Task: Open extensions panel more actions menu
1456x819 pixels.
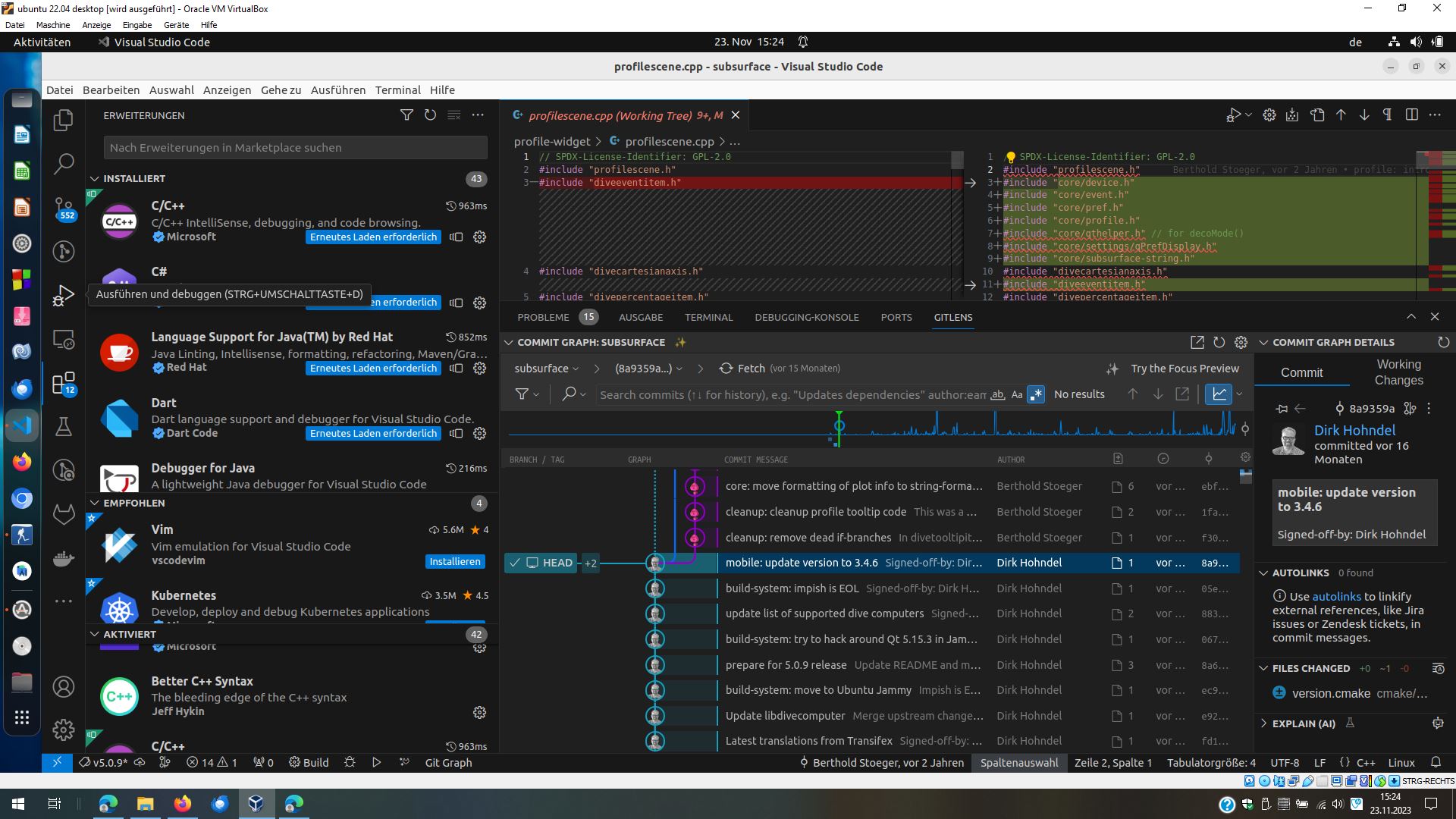Action: tap(478, 115)
